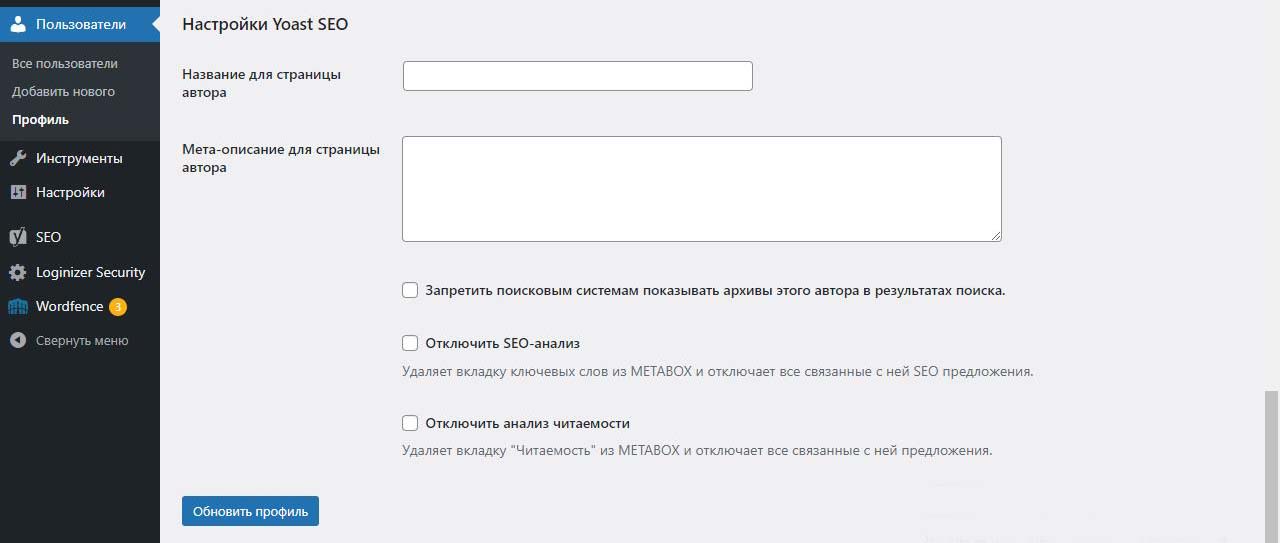Click the Tools wrench icon

tap(18, 158)
